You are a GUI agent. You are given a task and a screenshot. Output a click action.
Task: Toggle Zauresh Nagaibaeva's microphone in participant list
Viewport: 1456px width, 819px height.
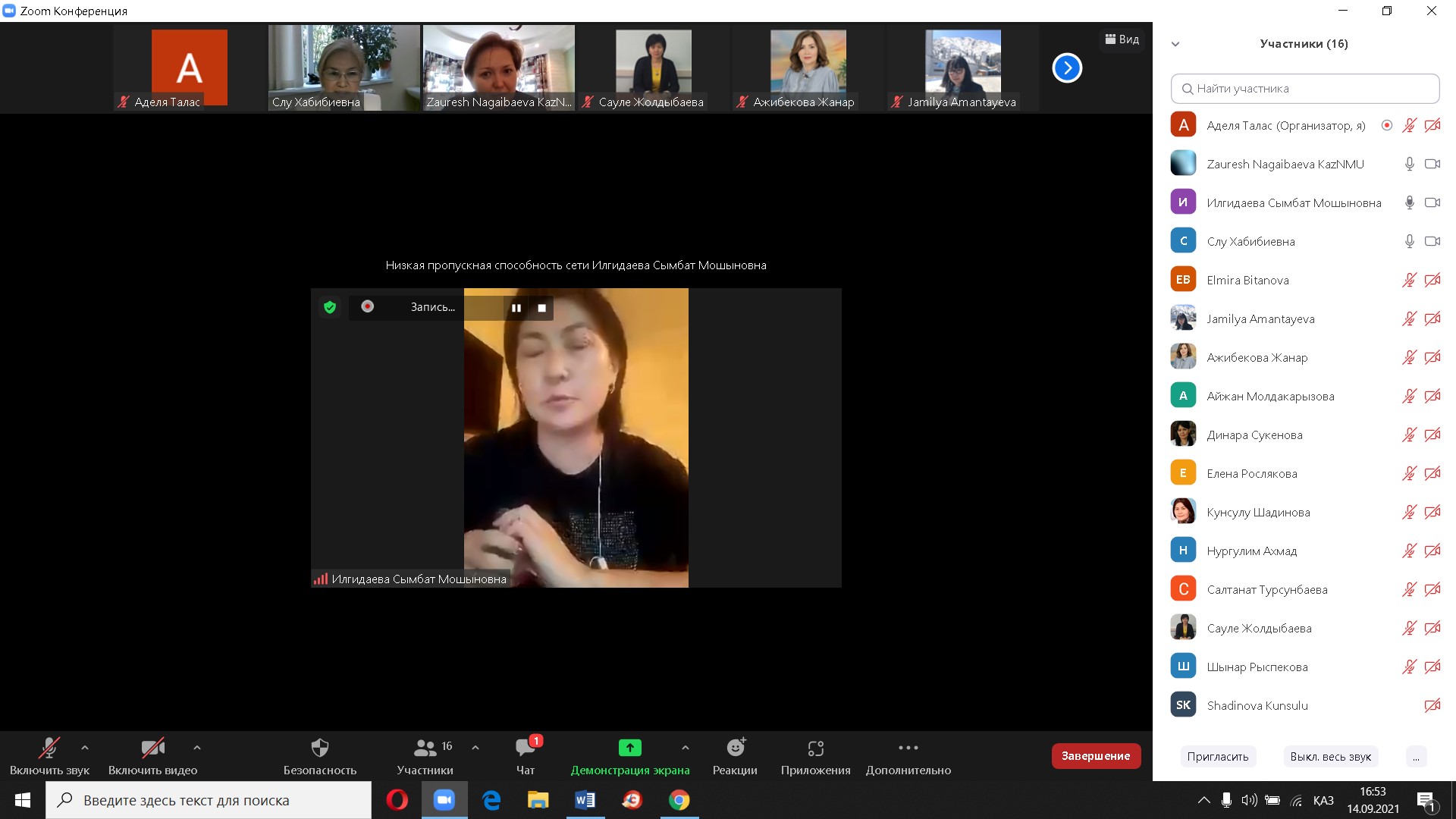[x=1409, y=164]
